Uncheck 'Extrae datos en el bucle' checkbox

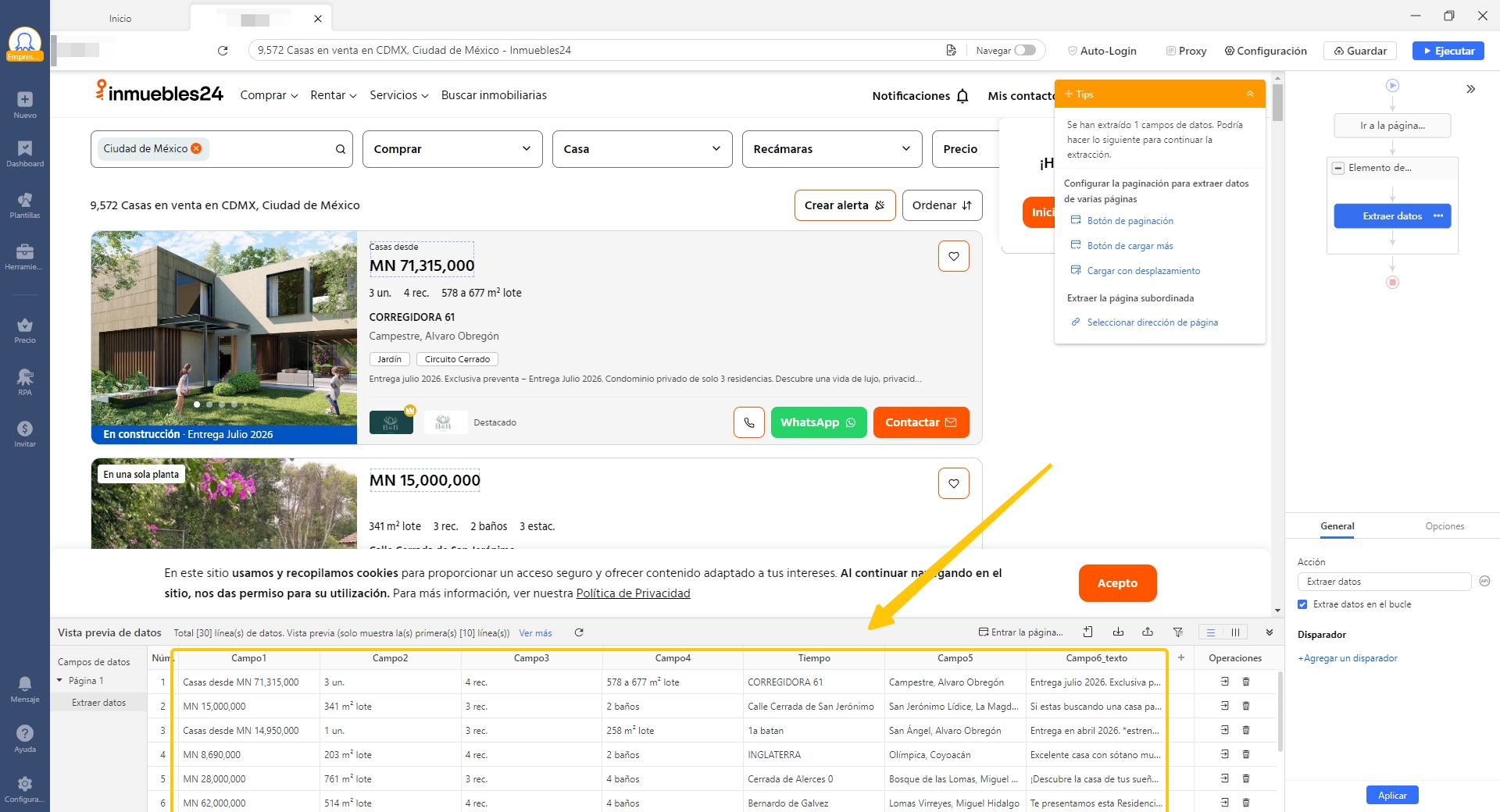[x=1302, y=604]
